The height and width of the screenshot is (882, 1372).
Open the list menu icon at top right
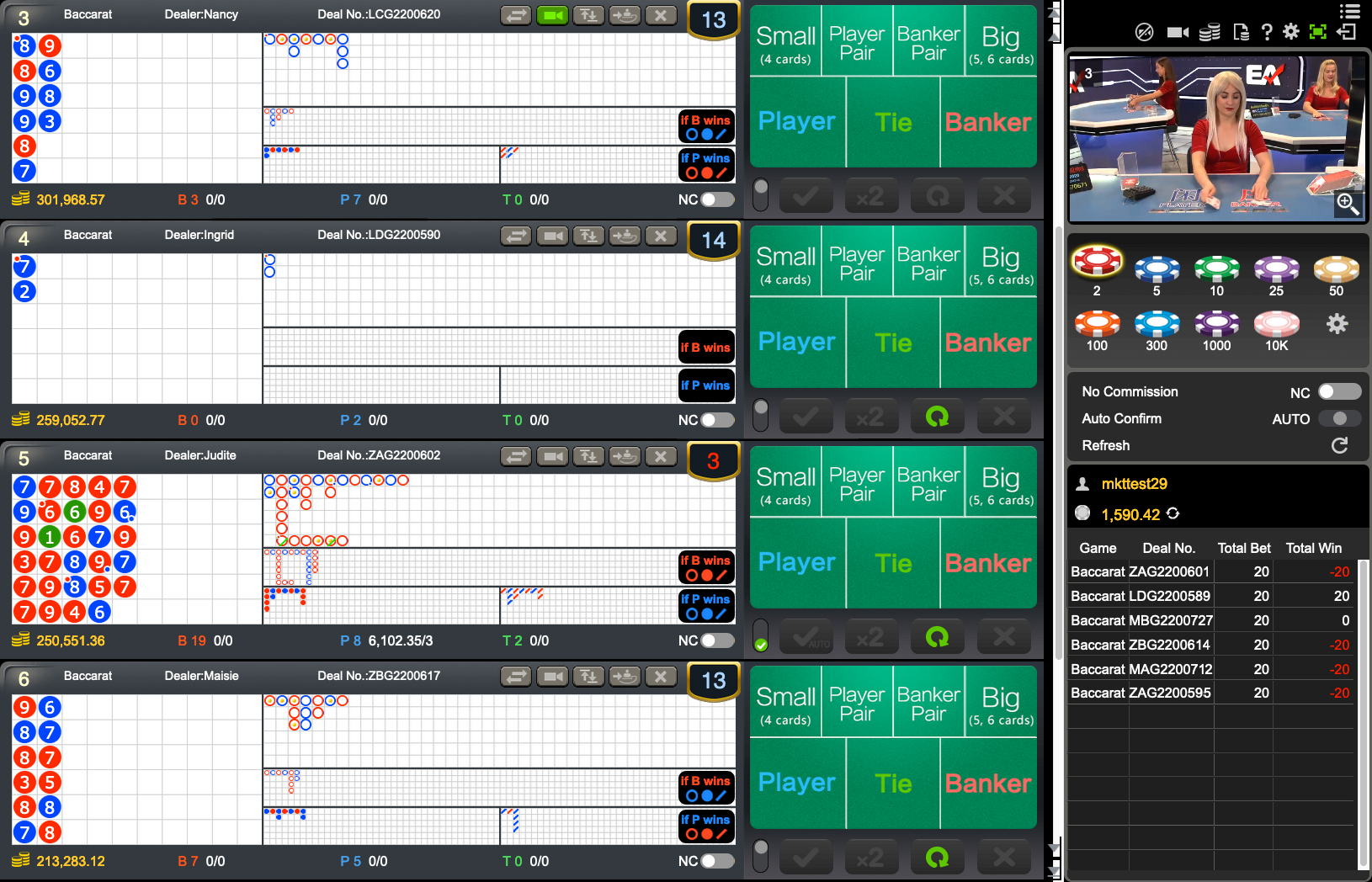(1350, 11)
